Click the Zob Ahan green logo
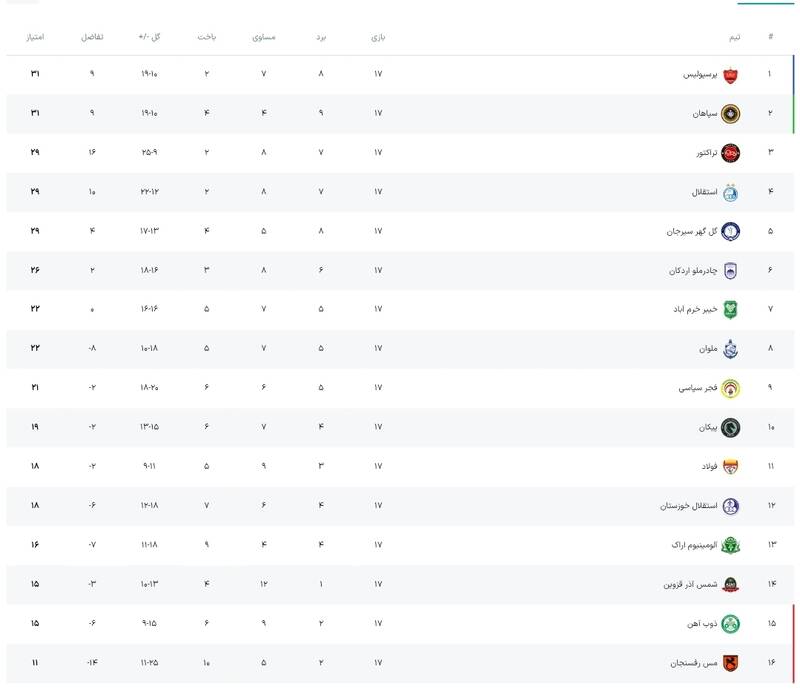 point(730,623)
